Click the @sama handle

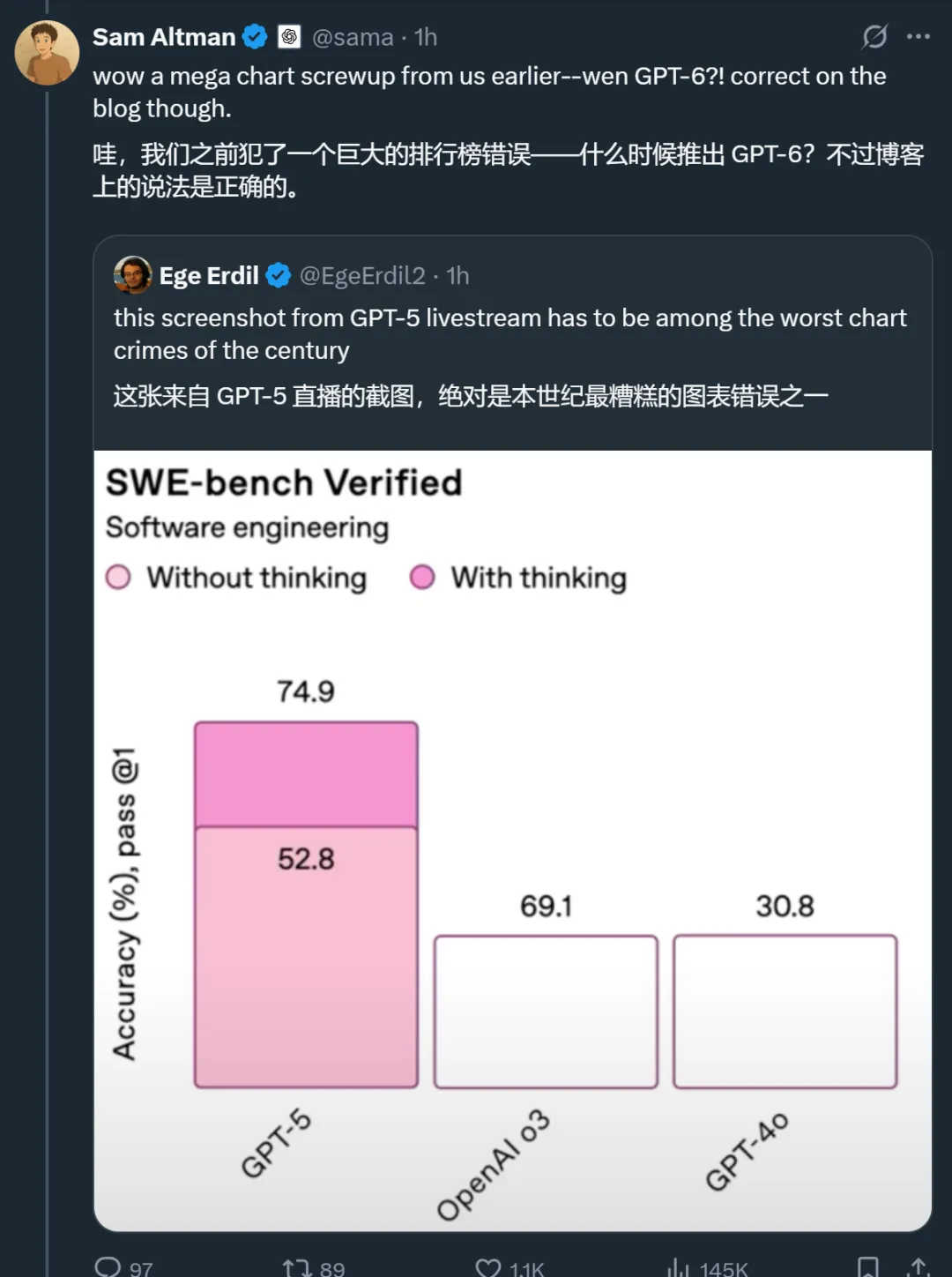tap(353, 37)
